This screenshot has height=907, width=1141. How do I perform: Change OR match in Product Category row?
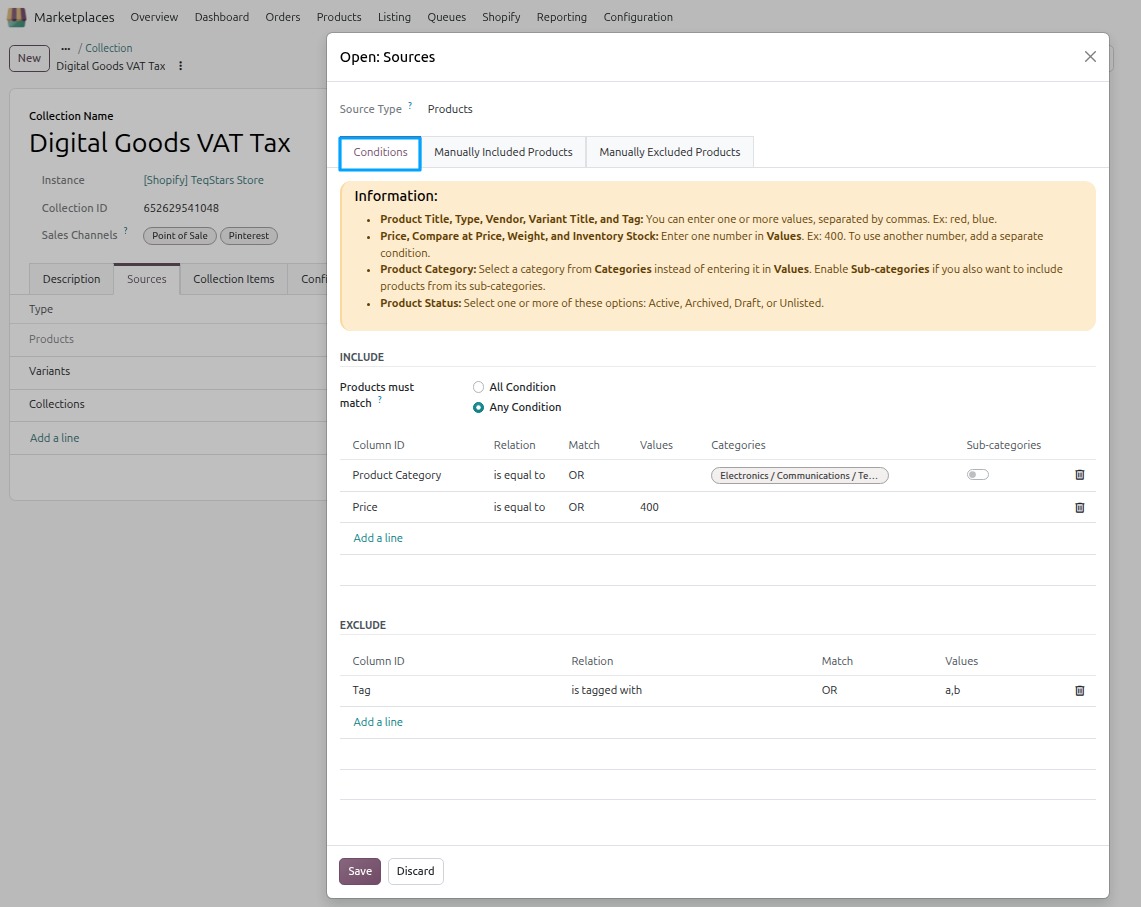(x=576, y=475)
